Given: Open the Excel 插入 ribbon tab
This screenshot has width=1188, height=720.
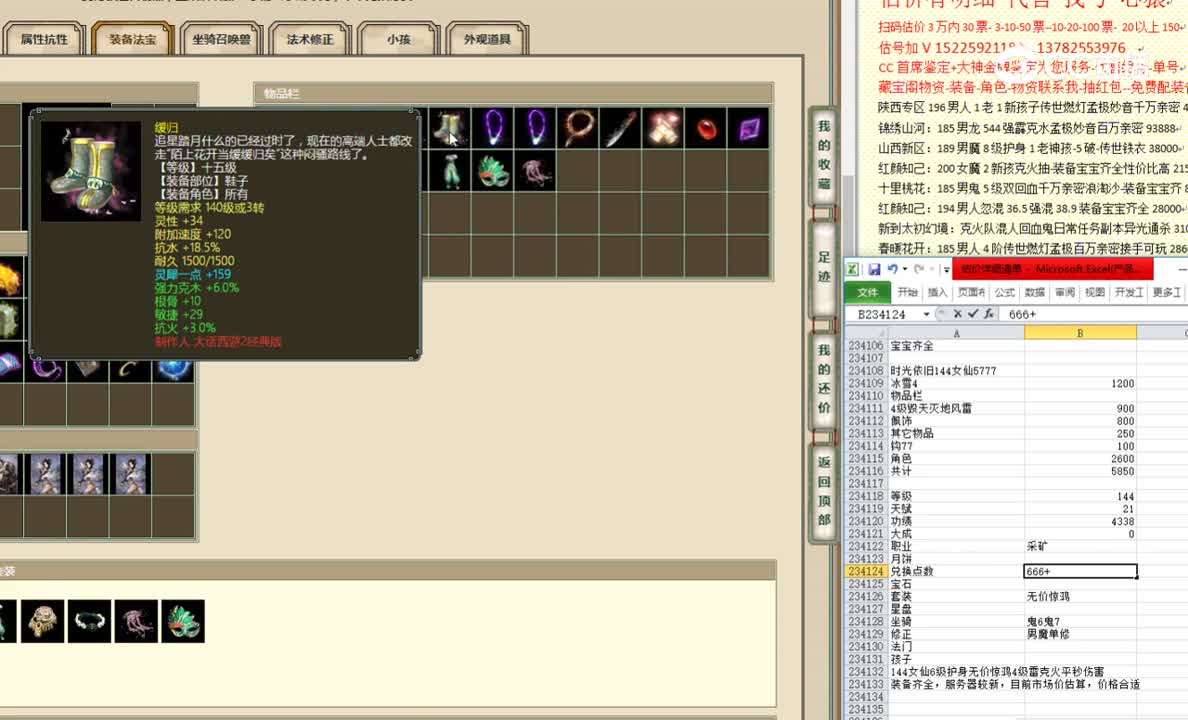Looking at the screenshot, I should 937,293.
